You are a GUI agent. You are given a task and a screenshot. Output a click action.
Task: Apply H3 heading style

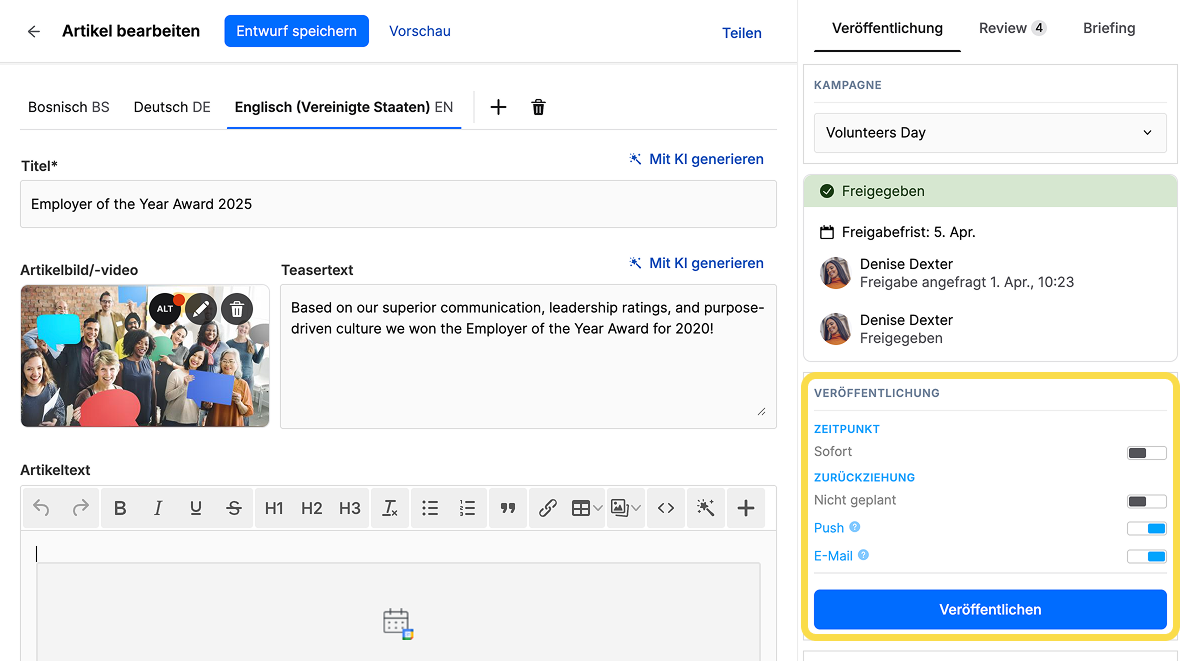350,508
